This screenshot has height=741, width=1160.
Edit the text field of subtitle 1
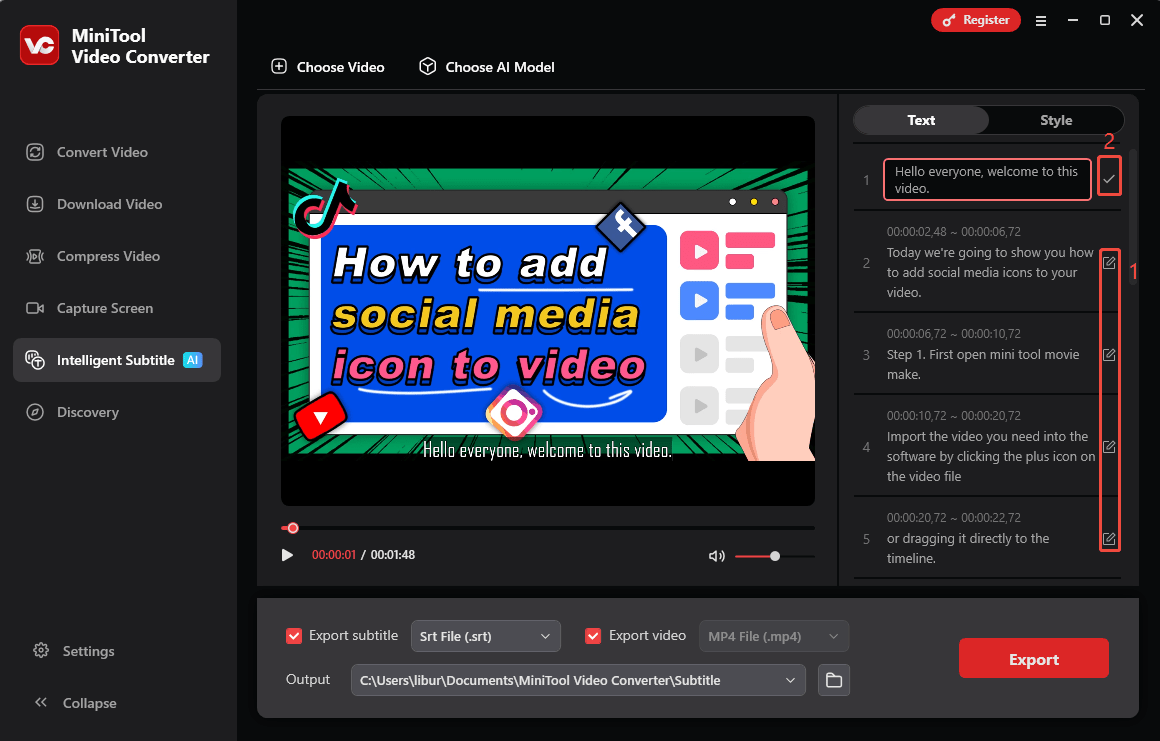pos(987,180)
